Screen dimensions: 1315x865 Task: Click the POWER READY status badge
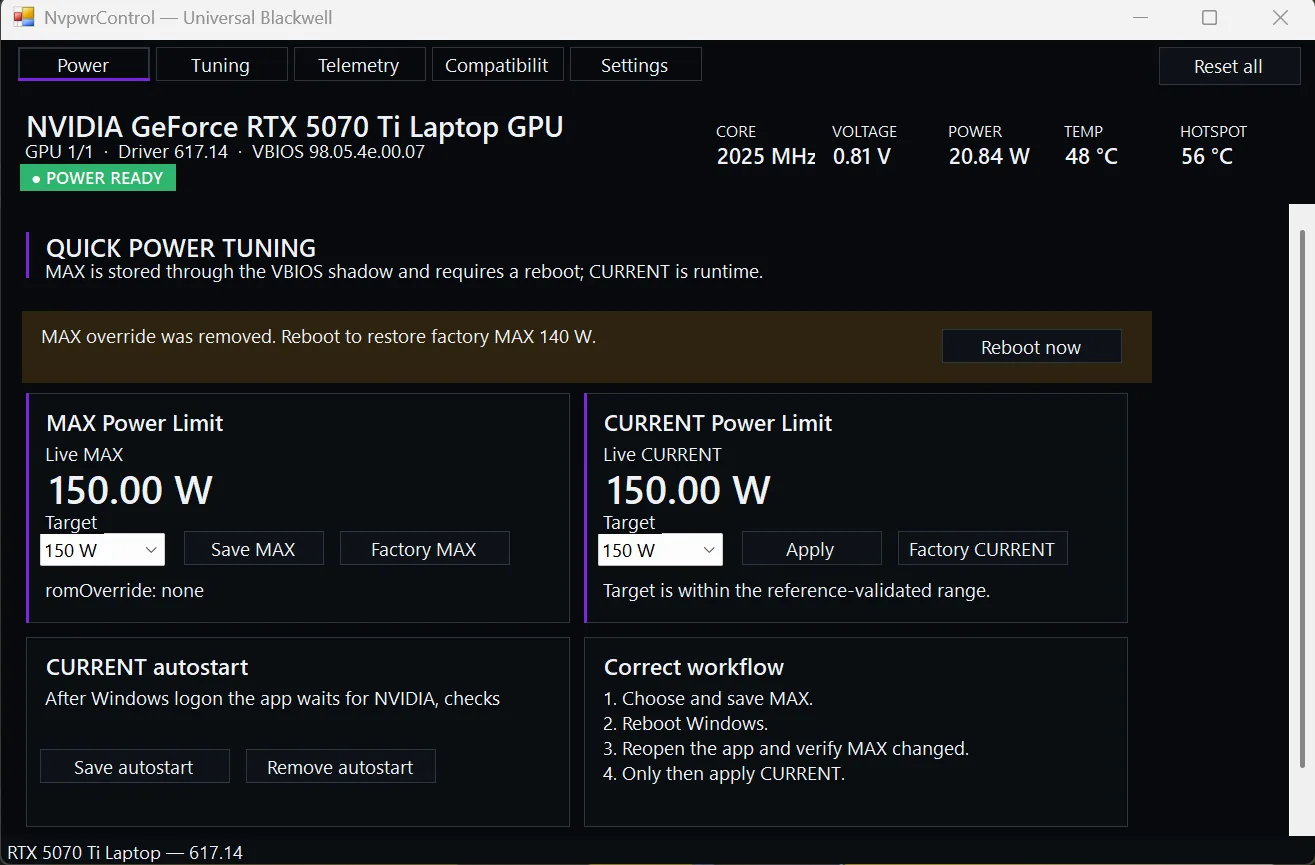coord(98,178)
